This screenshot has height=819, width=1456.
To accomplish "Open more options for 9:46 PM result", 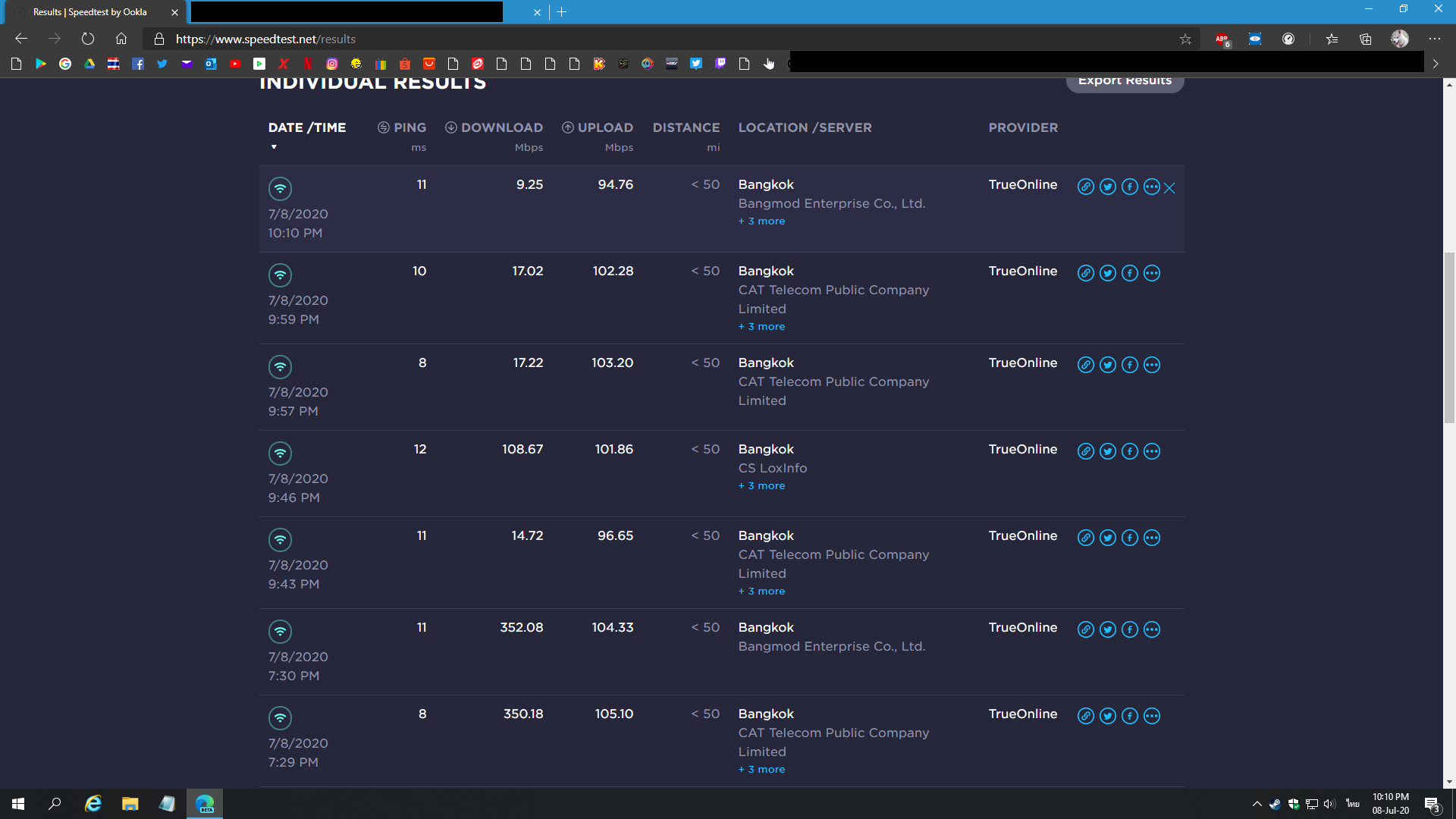I will coord(1151,451).
